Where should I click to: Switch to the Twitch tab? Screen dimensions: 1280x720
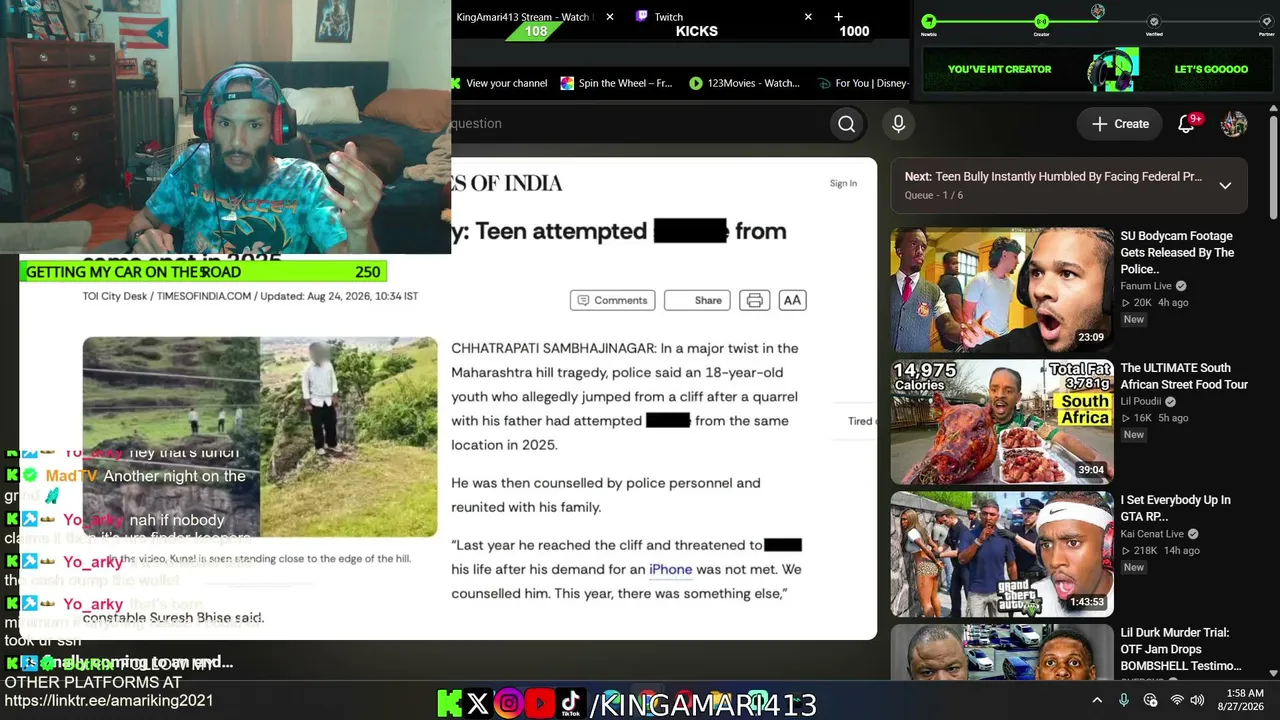tap(722, 17)
